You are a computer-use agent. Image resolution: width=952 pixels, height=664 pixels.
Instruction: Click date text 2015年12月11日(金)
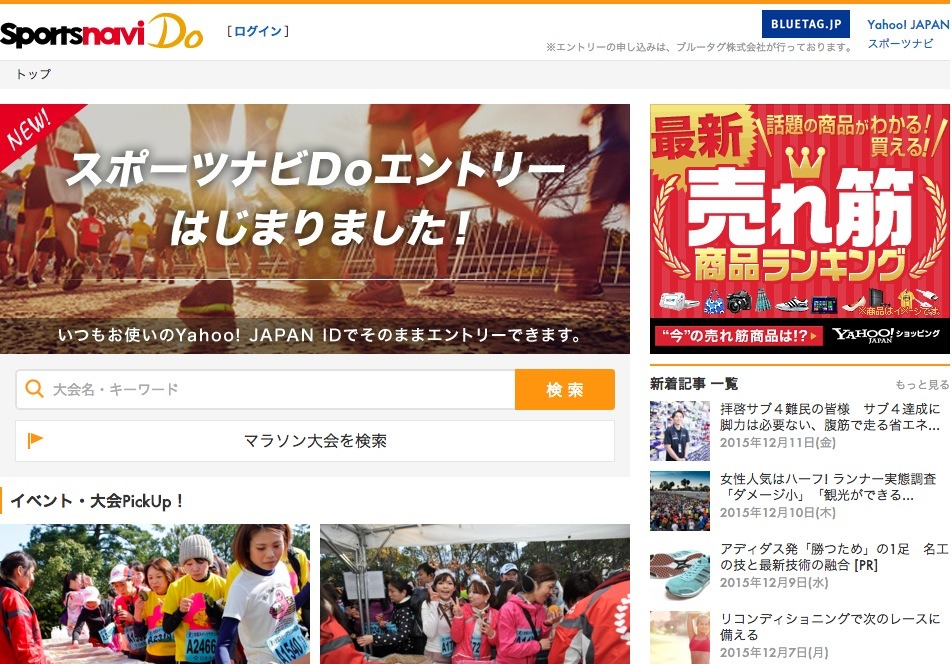click(x=778, y=443)
